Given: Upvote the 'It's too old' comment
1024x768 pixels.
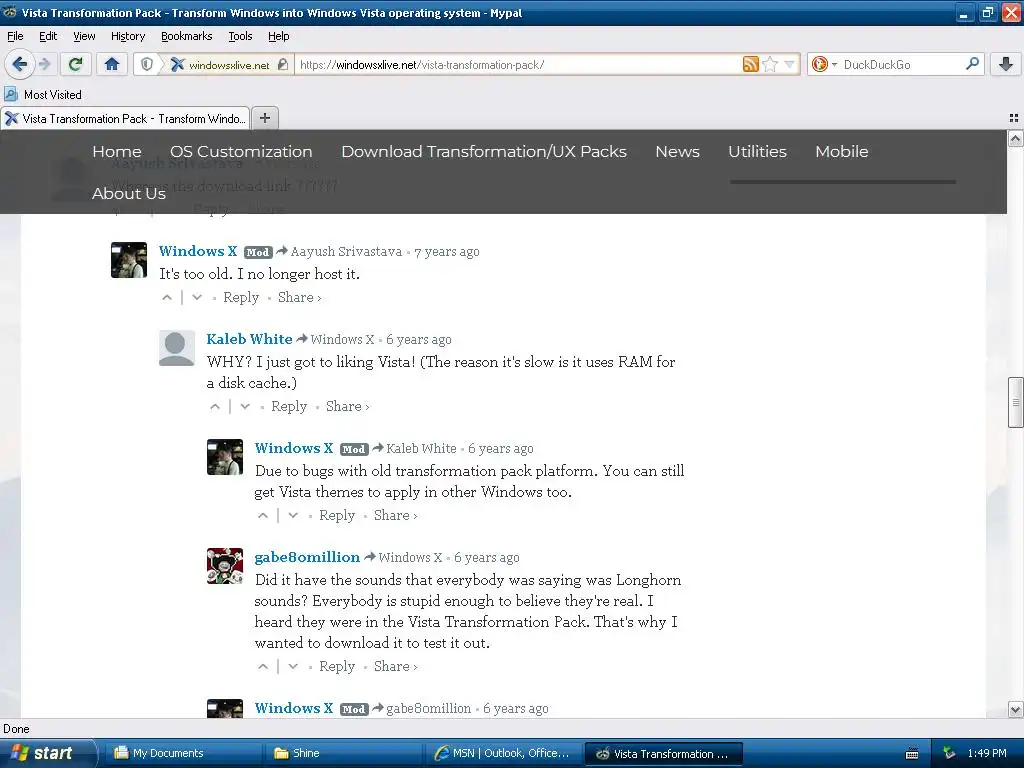Looking at the screenshot, I should (x=167, y=298).
